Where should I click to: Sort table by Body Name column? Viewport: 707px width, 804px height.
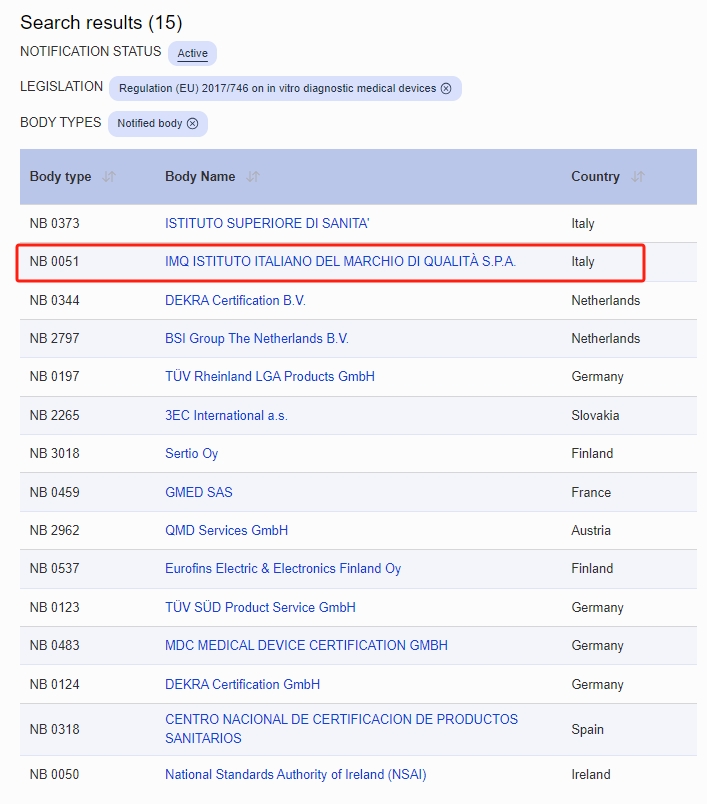point(253,177)
